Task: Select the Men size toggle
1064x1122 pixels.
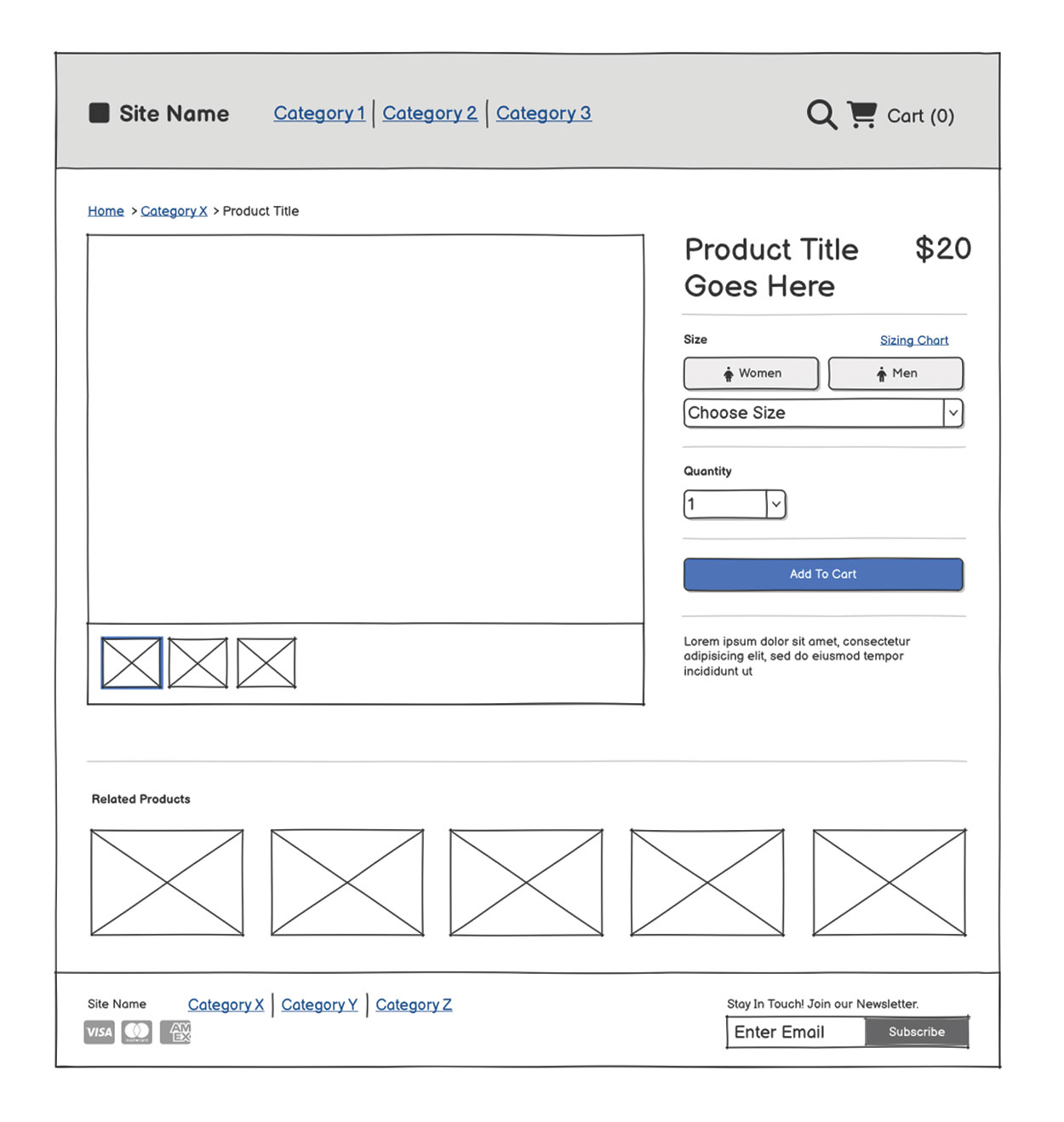Action: [x=895, y=374]
